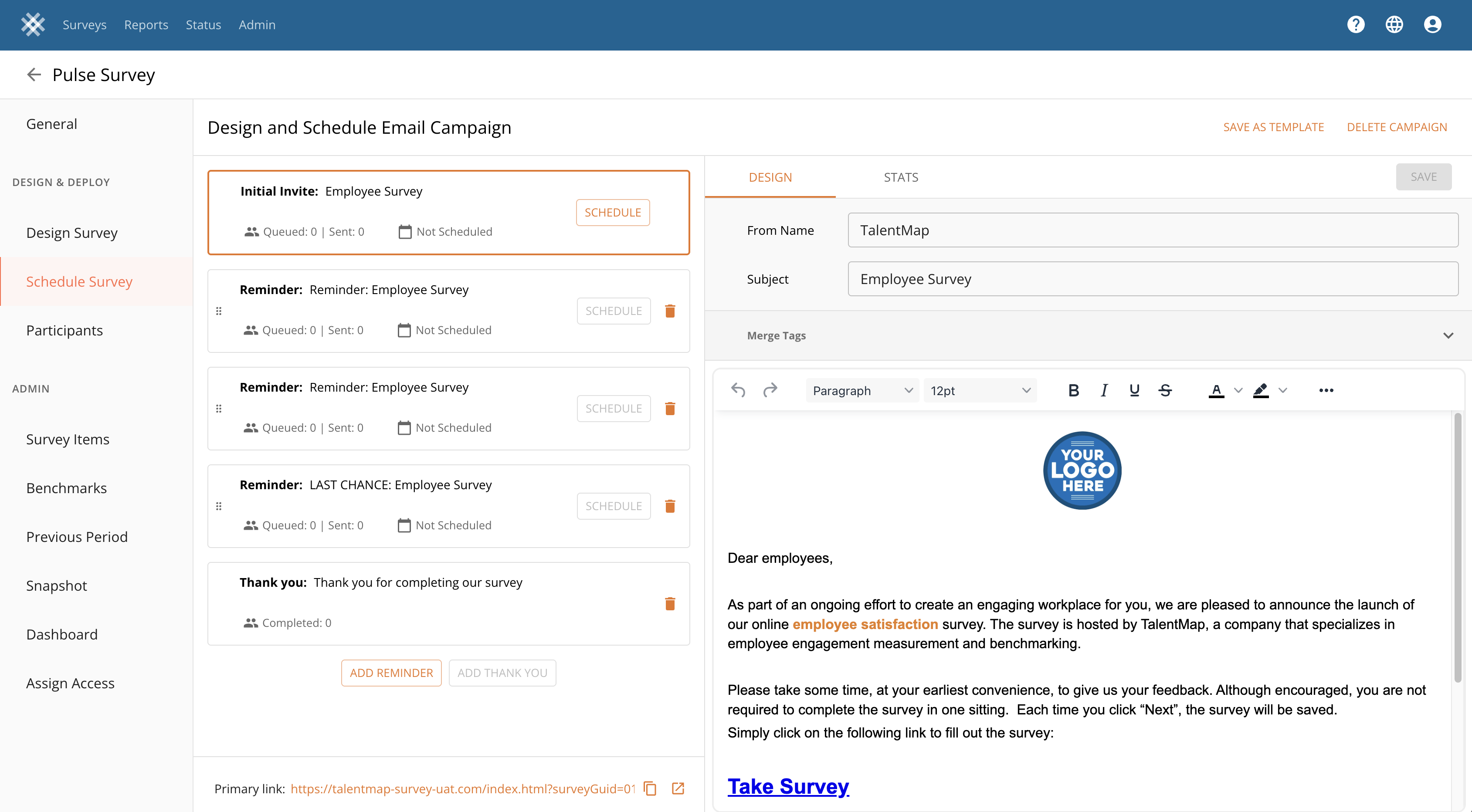This screenshot has height=812, width=1472.
Task: Toggle italic formatting in the editor
Action: 1104,390
